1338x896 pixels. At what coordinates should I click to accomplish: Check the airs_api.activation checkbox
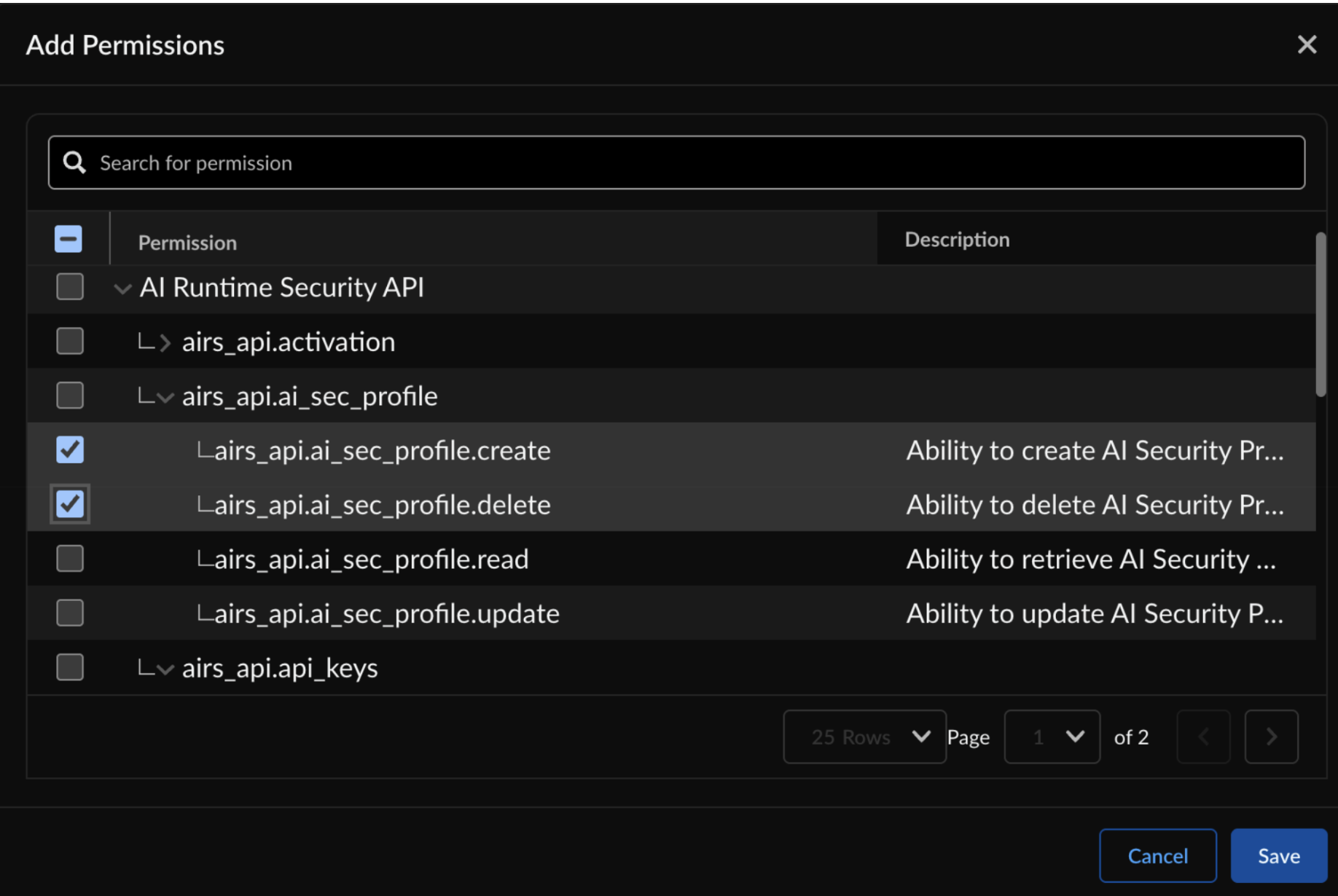[x=69, y=340]
